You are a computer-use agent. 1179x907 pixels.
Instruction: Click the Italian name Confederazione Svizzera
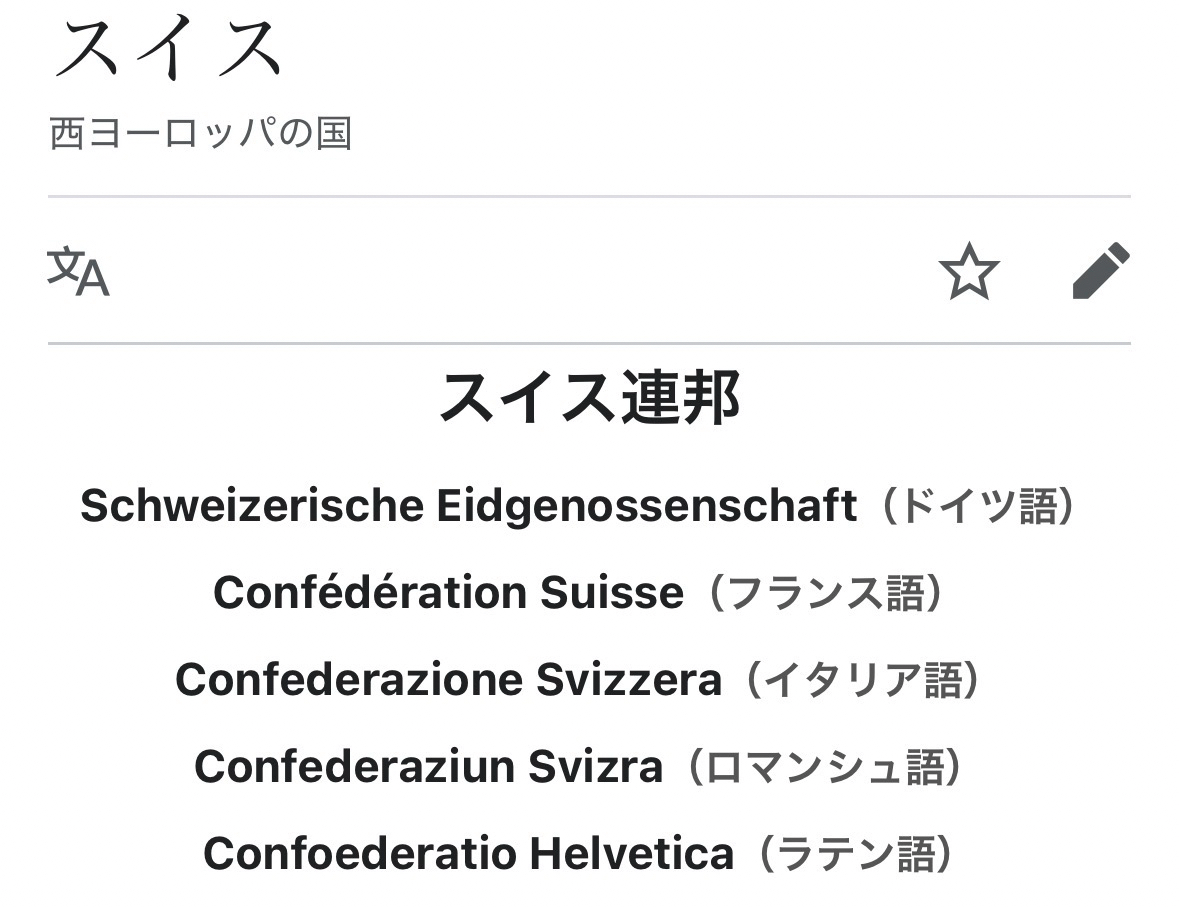pyautogui.click(x=448, y=681)
